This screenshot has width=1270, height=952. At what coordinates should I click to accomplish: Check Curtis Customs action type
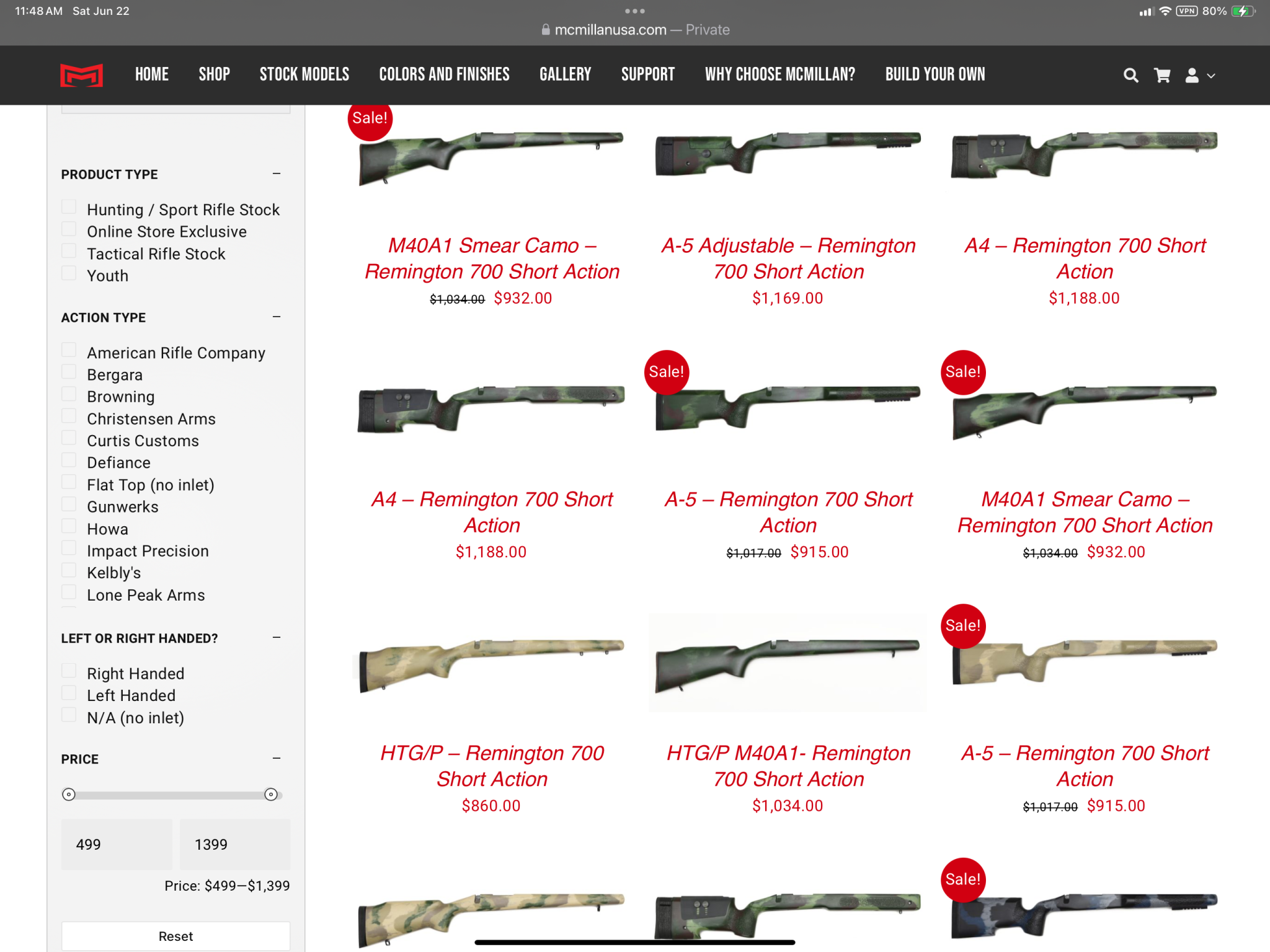69,438
